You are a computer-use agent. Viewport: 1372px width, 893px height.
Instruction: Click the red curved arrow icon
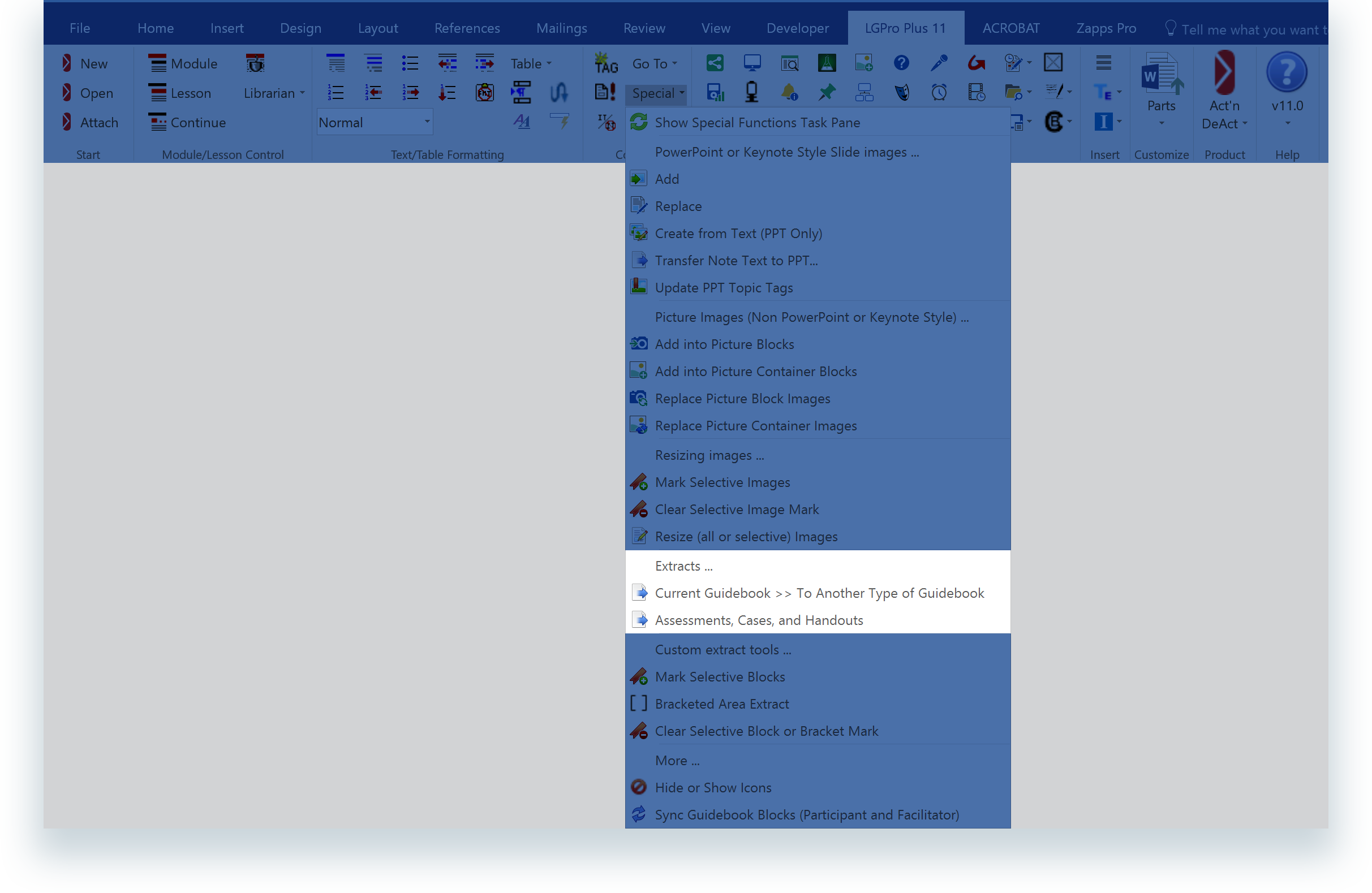pos(976,62)
